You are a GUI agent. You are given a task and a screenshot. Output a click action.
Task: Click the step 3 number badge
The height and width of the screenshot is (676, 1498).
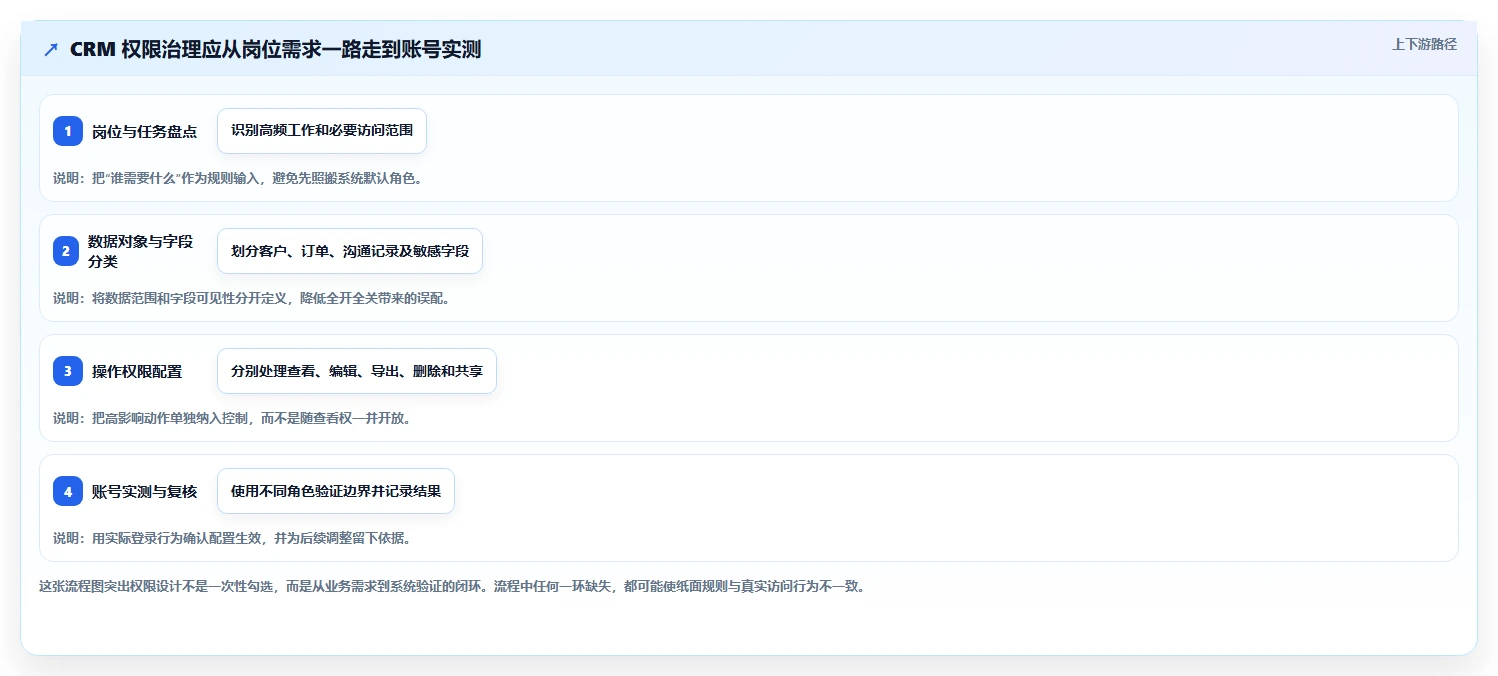point(68,371)
